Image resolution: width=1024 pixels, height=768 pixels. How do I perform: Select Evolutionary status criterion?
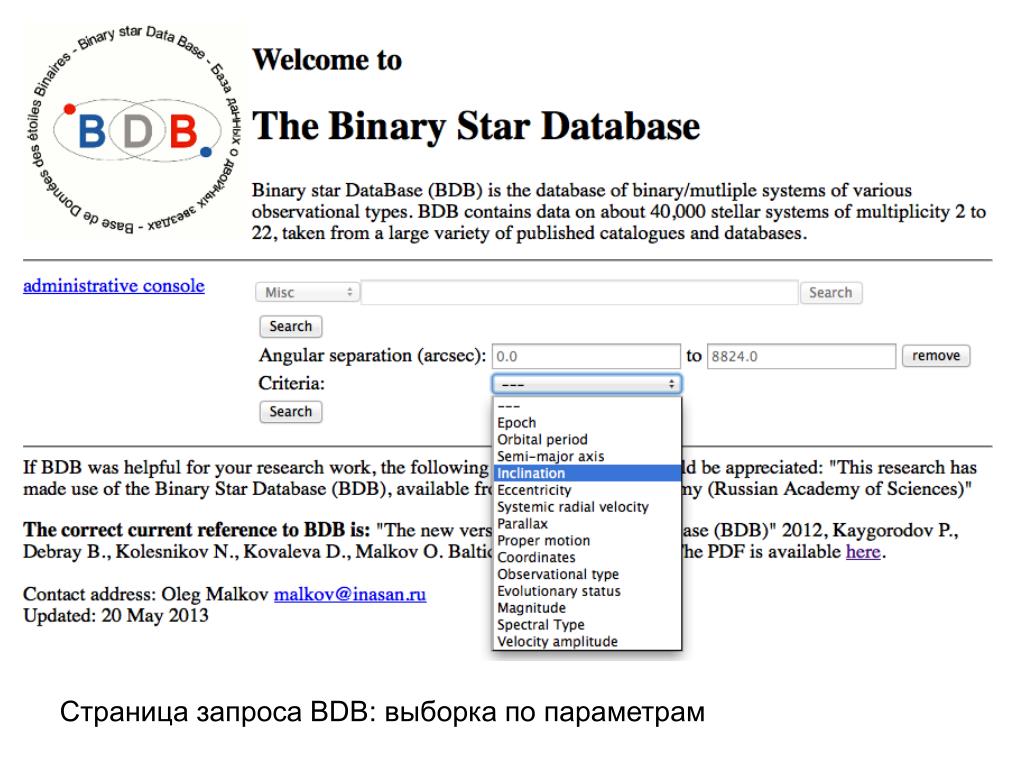[x=586, y=591]
